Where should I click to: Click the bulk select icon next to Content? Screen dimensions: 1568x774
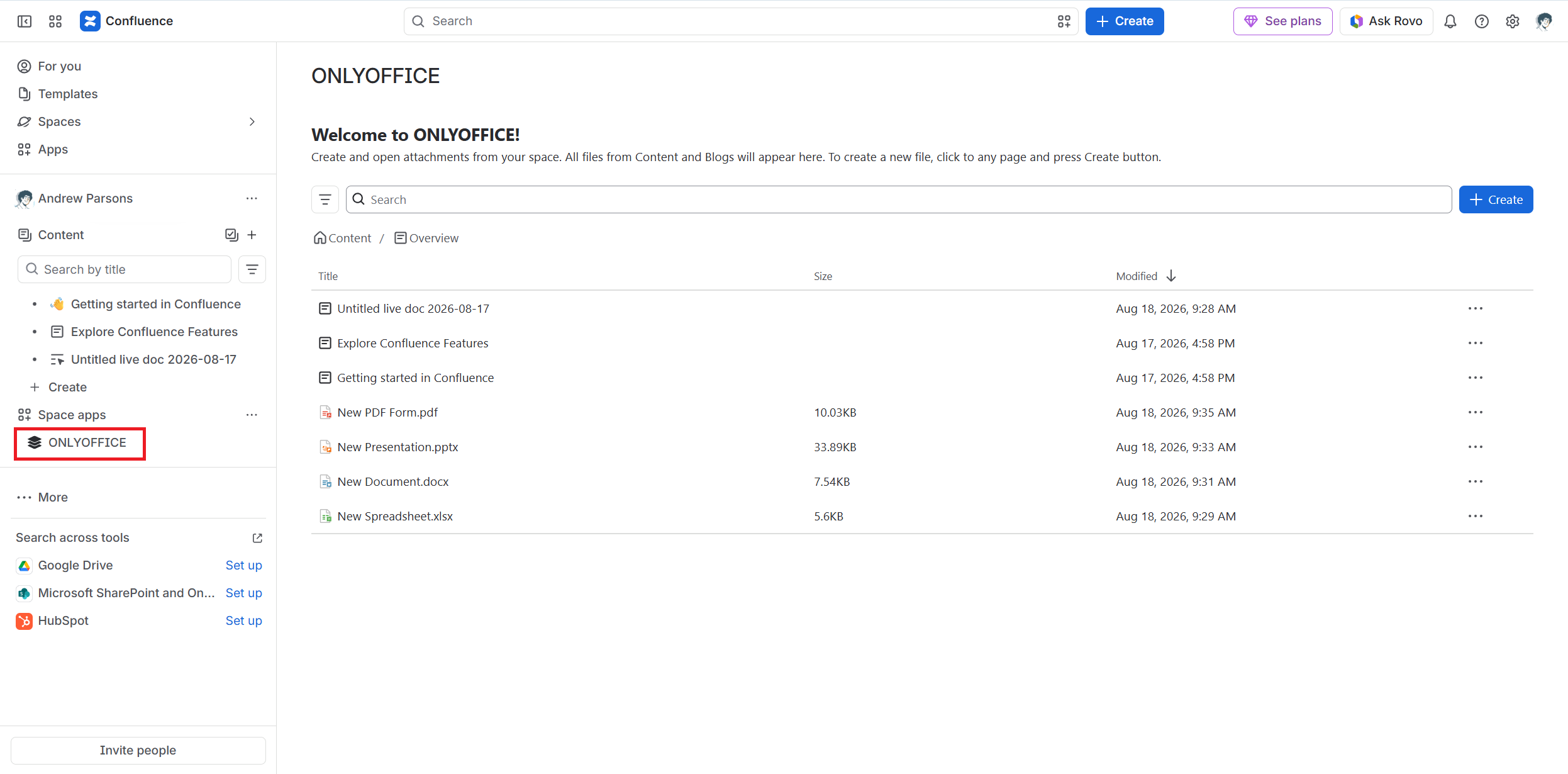coord(231,235)
